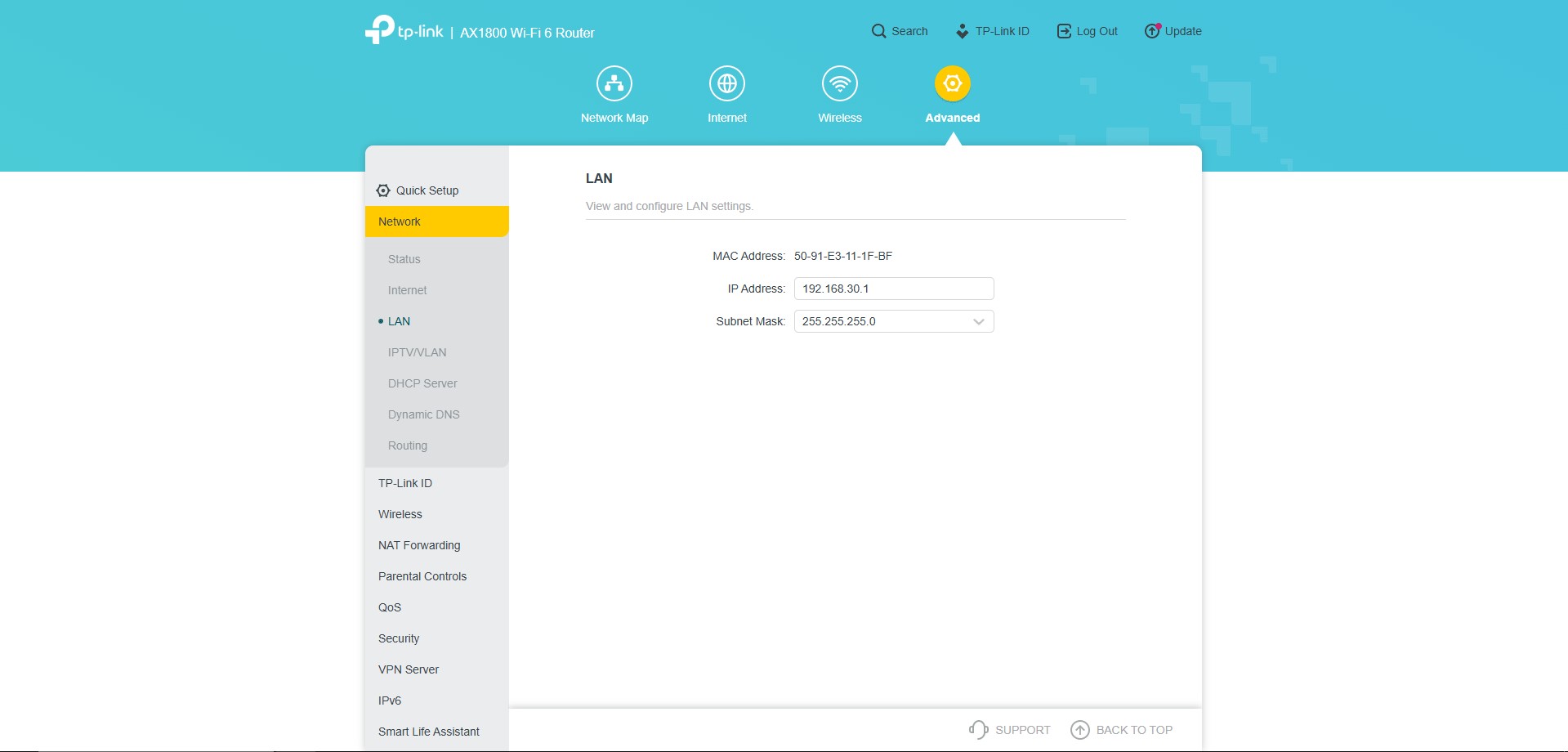Open Dynamic DNS settings
The height and width of the screenshot is (752, 1568).
(424, 414)
